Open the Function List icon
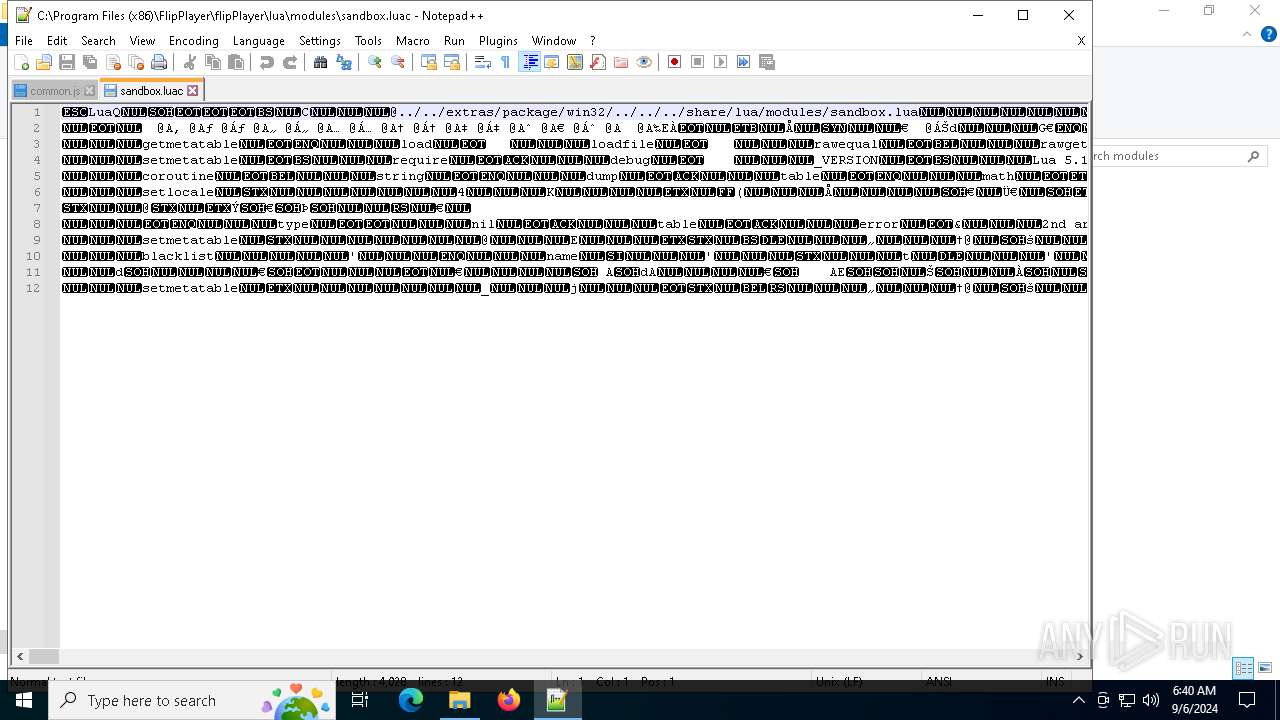Image resolution: width=1280 pixels, height=720 pixels. coord(597,62)
